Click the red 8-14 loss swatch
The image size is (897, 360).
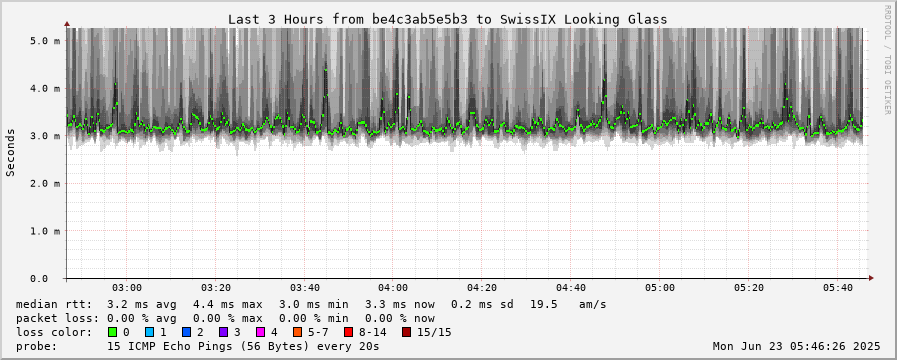click(348, 332)
